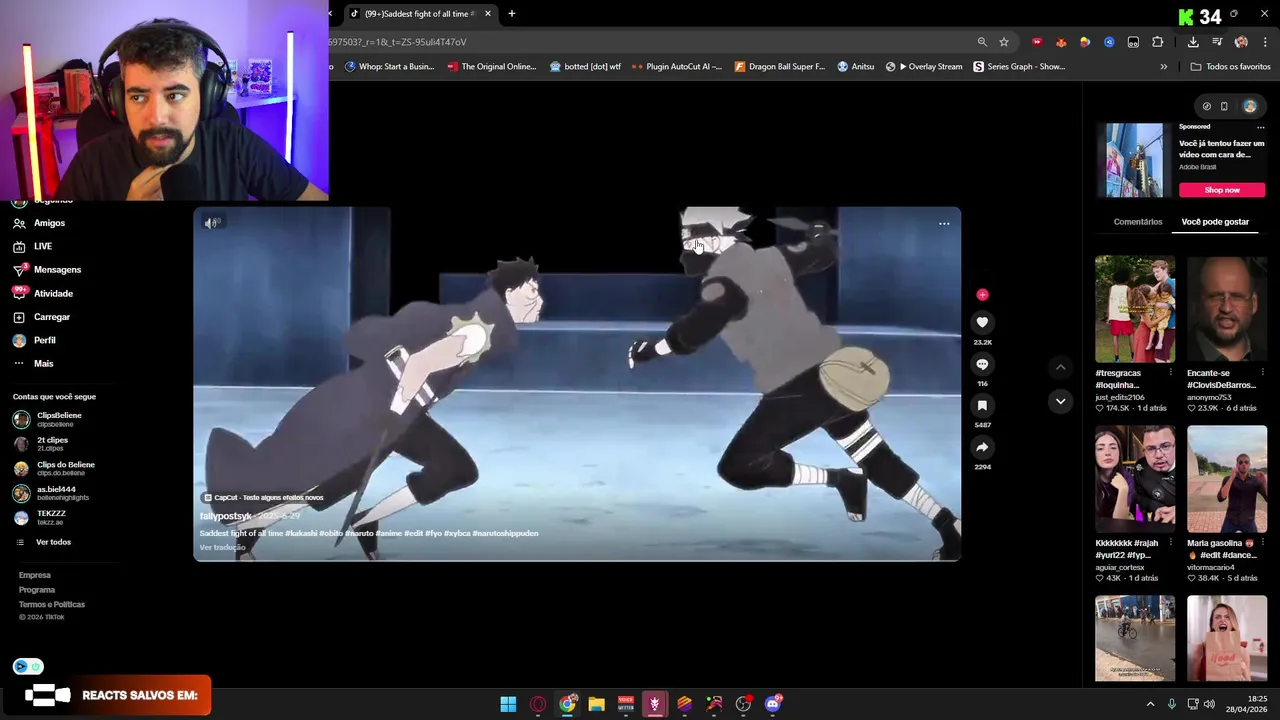Image resolution: width=1280 pixels, height=720 pixels.
Task: Open the Chrome three-dot menu
Action: [x=1266, y=42]
